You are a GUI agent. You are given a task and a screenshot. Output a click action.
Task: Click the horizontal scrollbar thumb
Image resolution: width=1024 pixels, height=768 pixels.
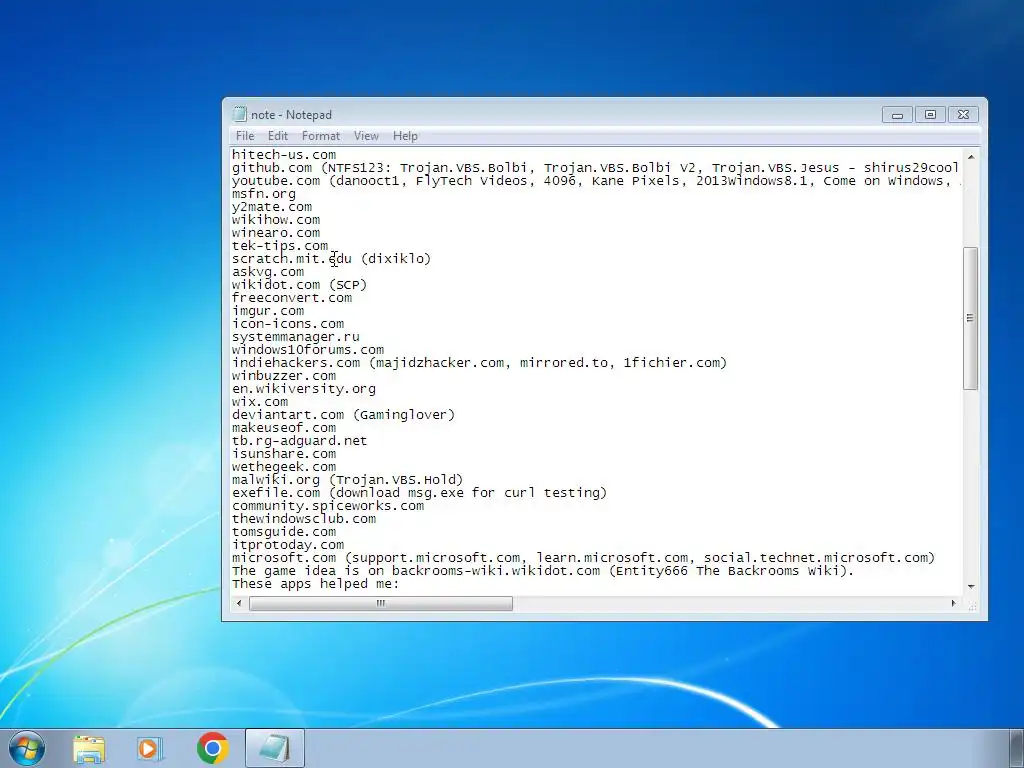(x=381, y=603)
